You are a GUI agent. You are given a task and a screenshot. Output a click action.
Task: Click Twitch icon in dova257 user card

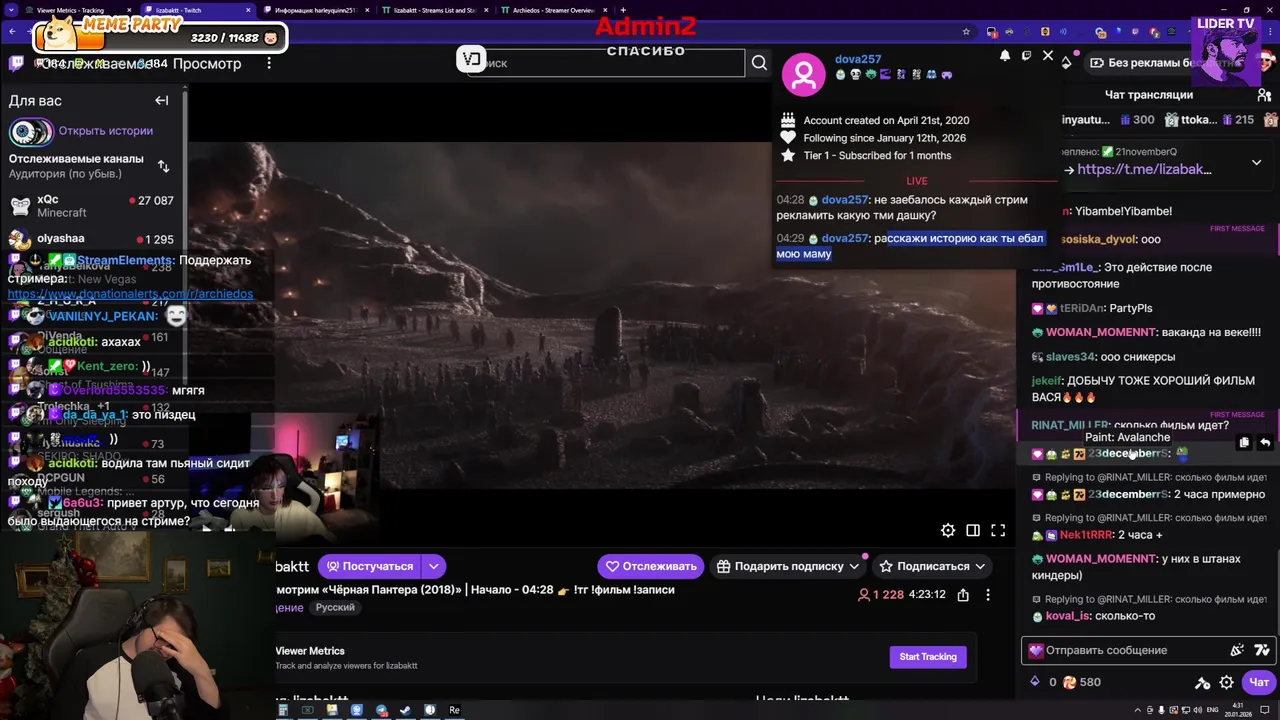pyautogui.click(x=1026, y=56)
